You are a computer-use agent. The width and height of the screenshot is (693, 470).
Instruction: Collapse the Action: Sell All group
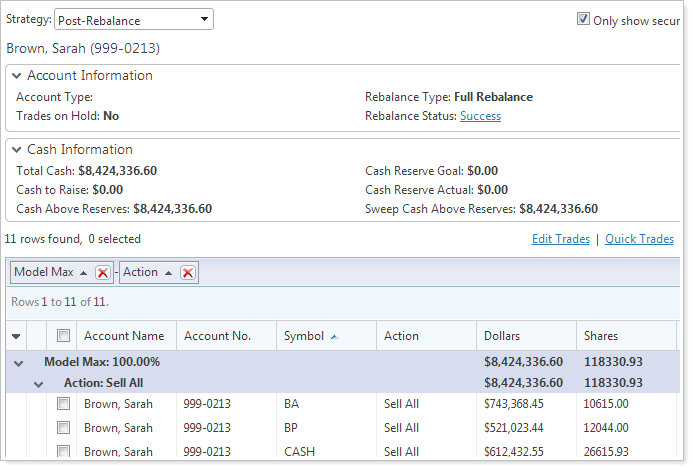tap(38, 383)
